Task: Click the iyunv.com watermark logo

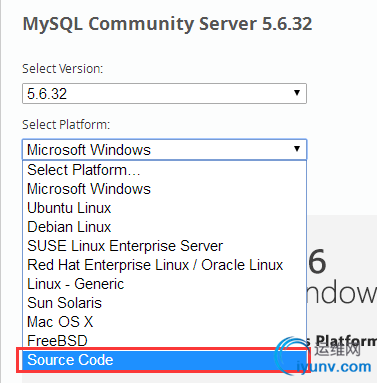Action: tap(323, 356)
